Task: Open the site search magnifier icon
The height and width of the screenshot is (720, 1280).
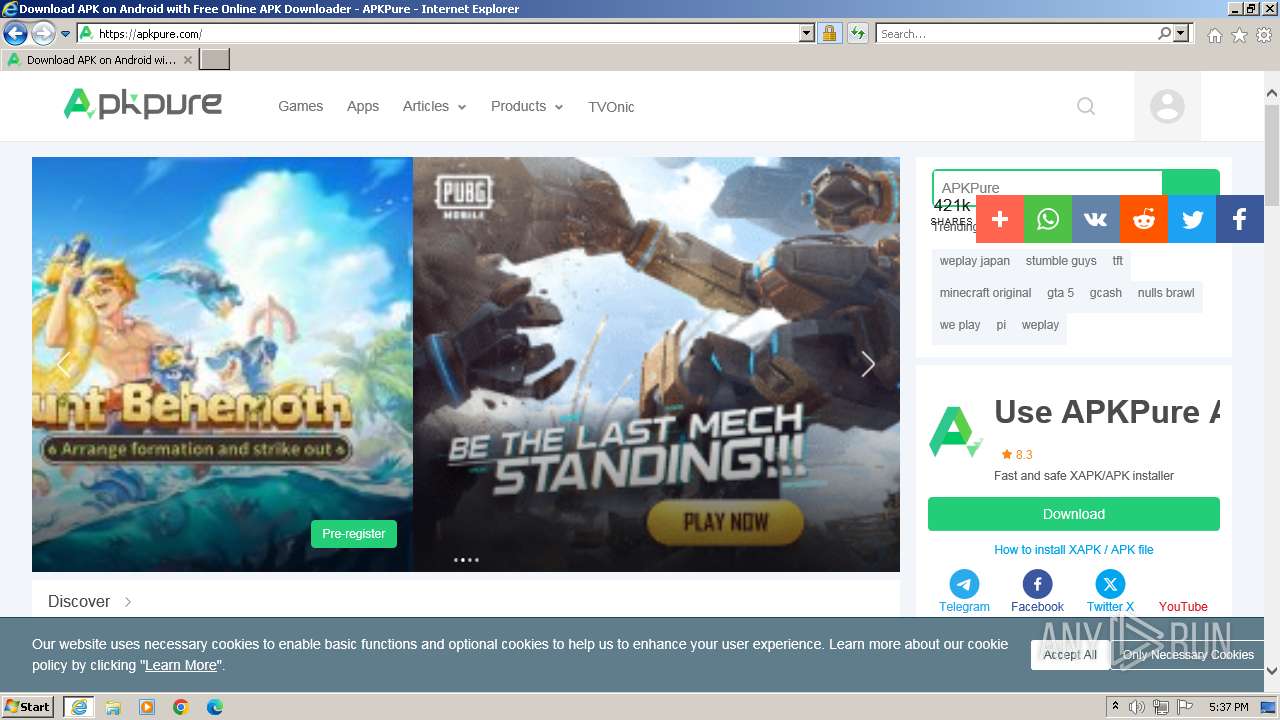Action: coord(1086,106)
